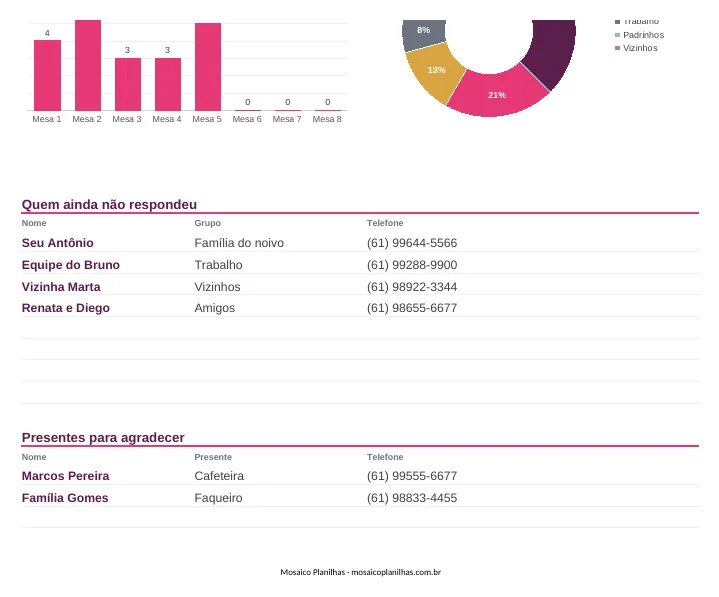This screenshot has width=719, height=597.
Task: Select the name Família Gomes
Action: pyautogui.click(x=65, y=498)
